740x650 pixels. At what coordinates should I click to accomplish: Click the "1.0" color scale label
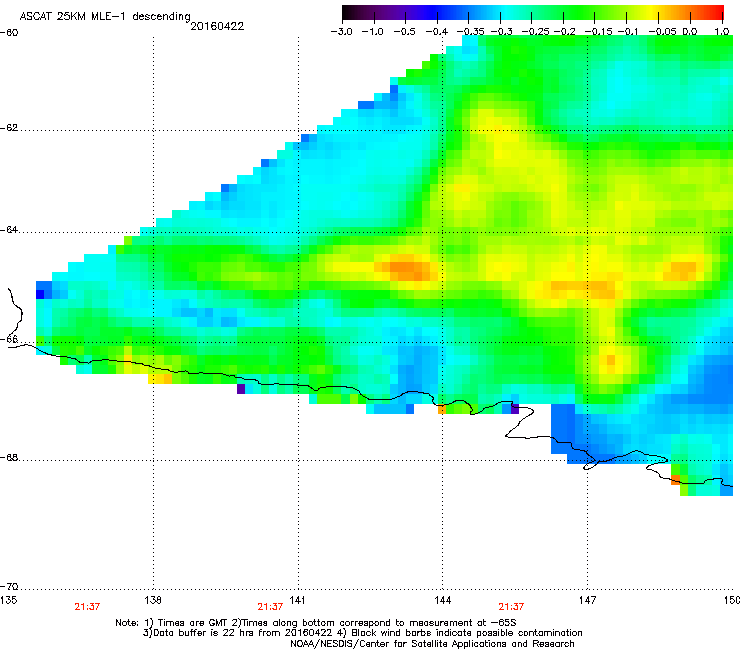click(722, 32)
